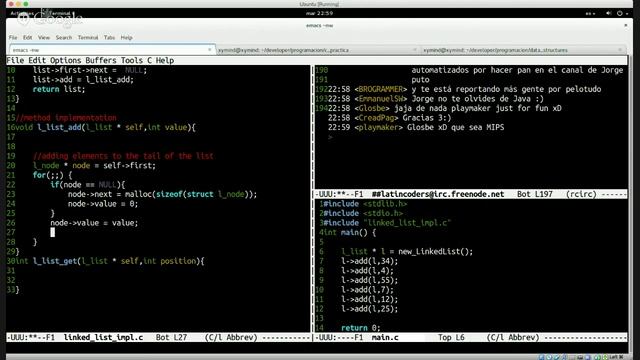
Task: Click '#include <stdlib.h>' in main.c
Action: point(365,204)
